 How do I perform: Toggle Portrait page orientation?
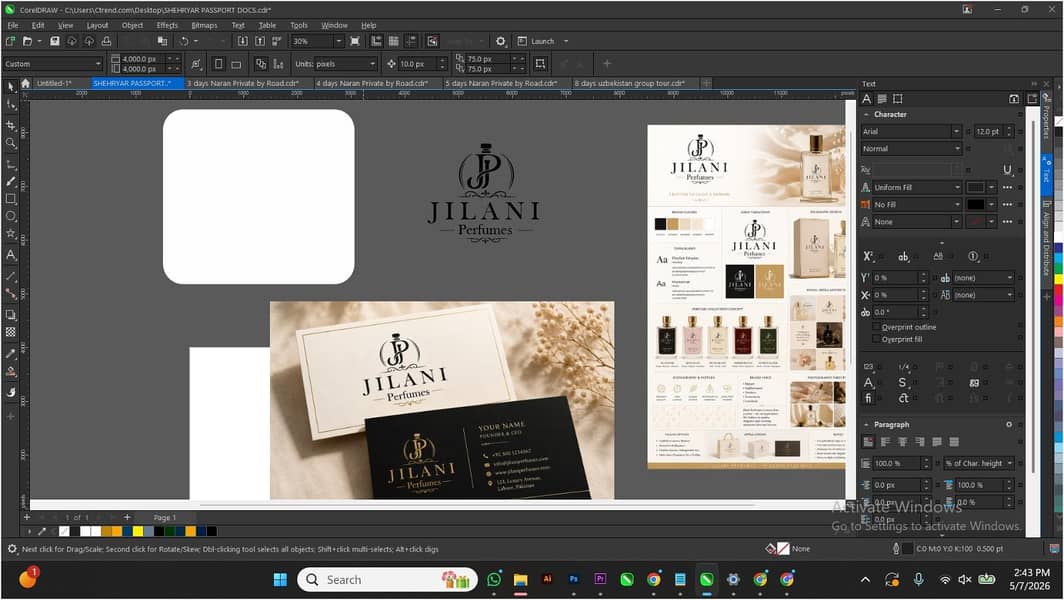218,64
